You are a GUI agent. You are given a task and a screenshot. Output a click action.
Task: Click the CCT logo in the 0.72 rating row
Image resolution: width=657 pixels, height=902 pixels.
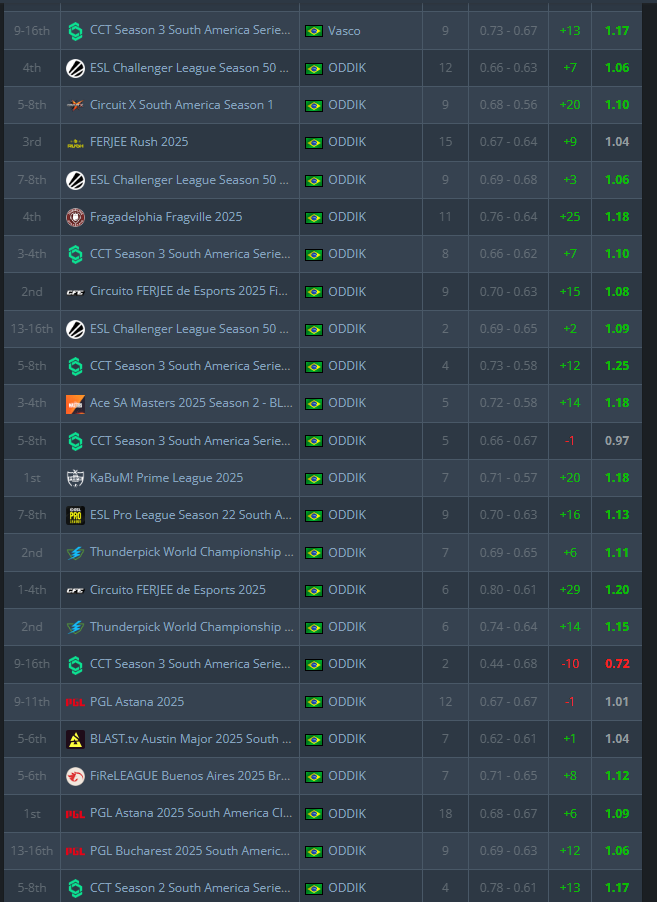tap(75, 664)
